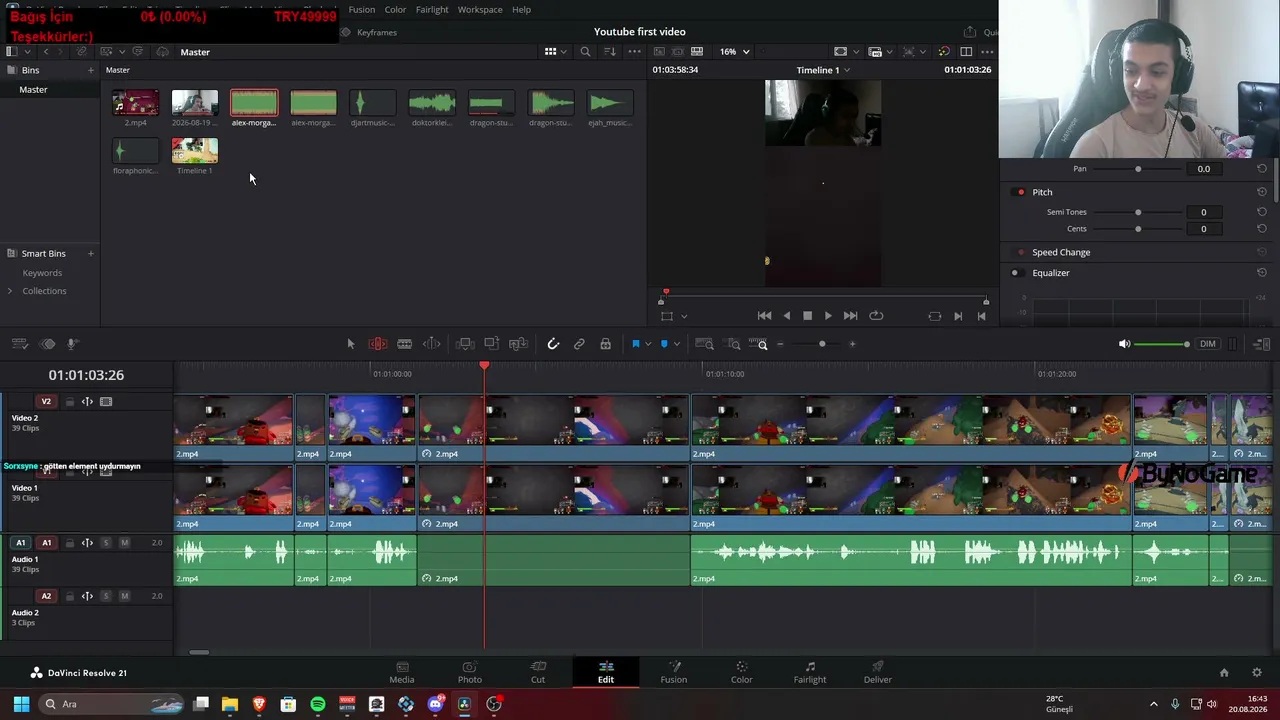Open the blue flag color dropdown arrow
1280x720 pixels.
point(648,344)
